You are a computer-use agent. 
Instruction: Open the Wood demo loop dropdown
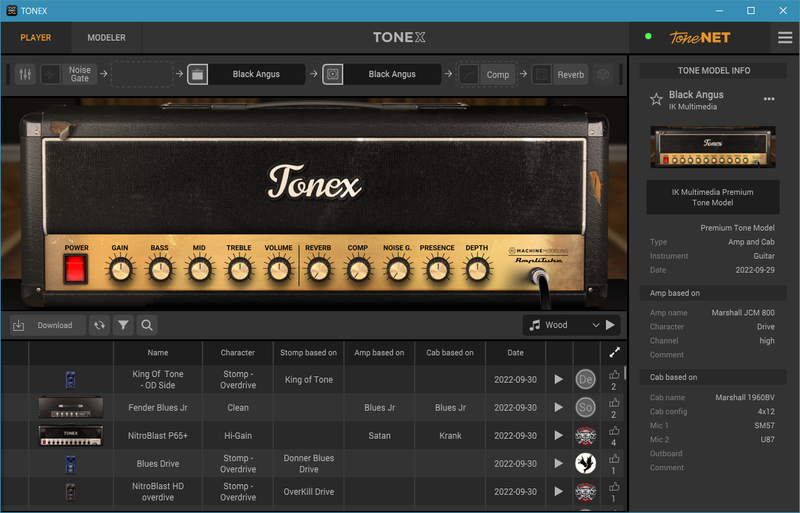click(563, 325)
